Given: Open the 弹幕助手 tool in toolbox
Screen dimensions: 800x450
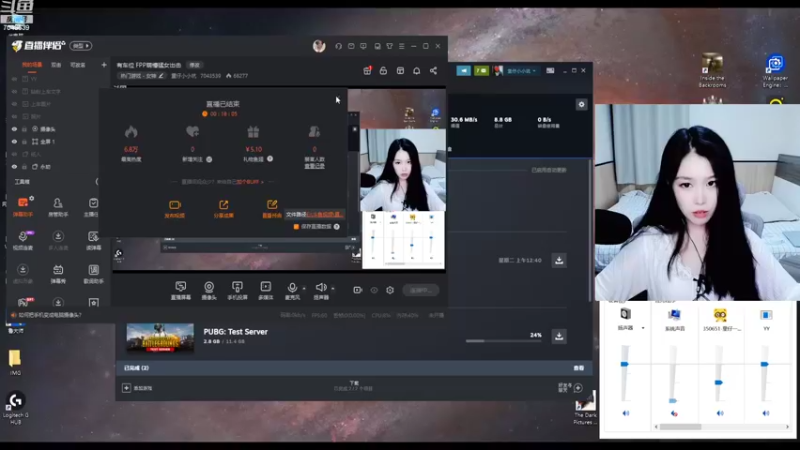Looking at the screenshot, I should tap(23, 207).
